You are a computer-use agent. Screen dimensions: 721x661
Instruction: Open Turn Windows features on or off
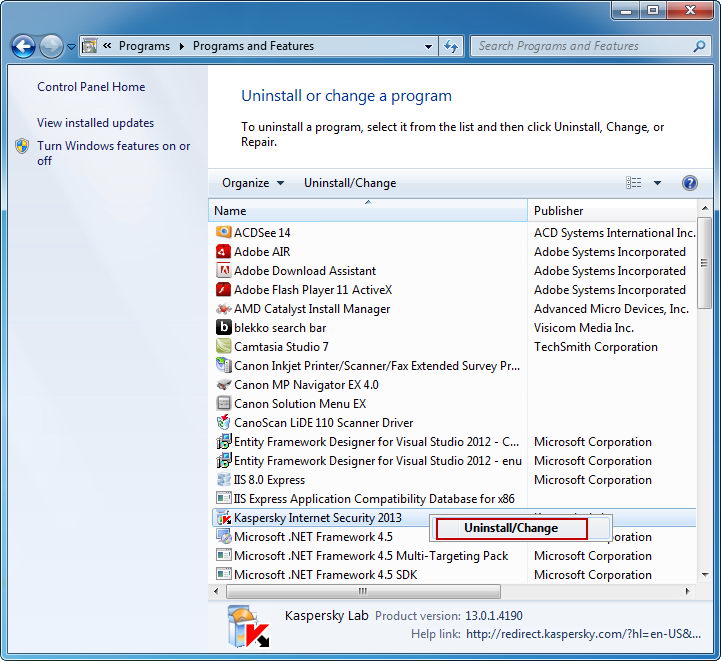pyautogui.click(x=114, y=153)
